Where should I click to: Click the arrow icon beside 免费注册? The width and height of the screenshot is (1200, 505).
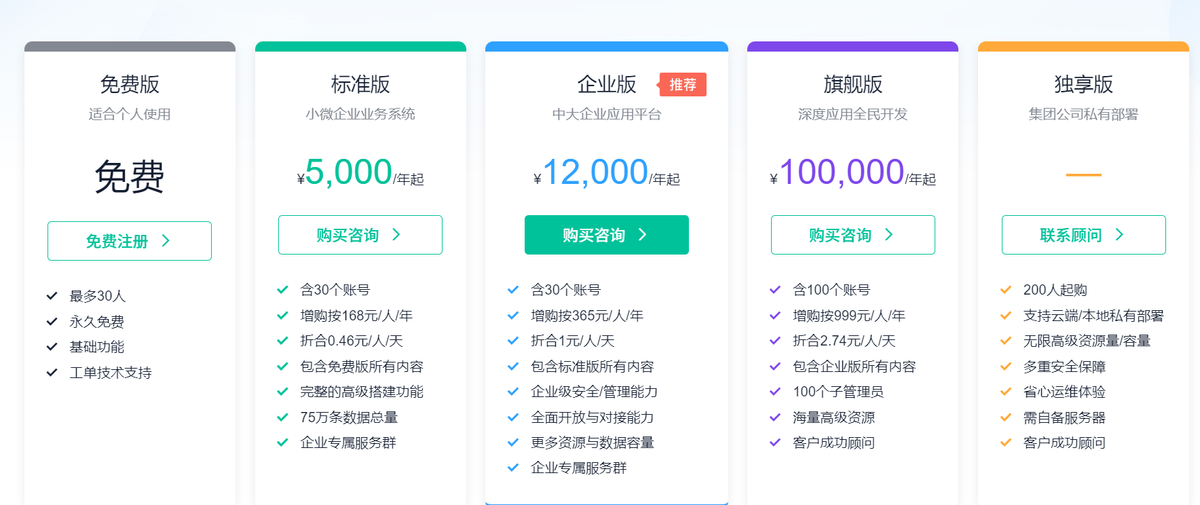166,241
